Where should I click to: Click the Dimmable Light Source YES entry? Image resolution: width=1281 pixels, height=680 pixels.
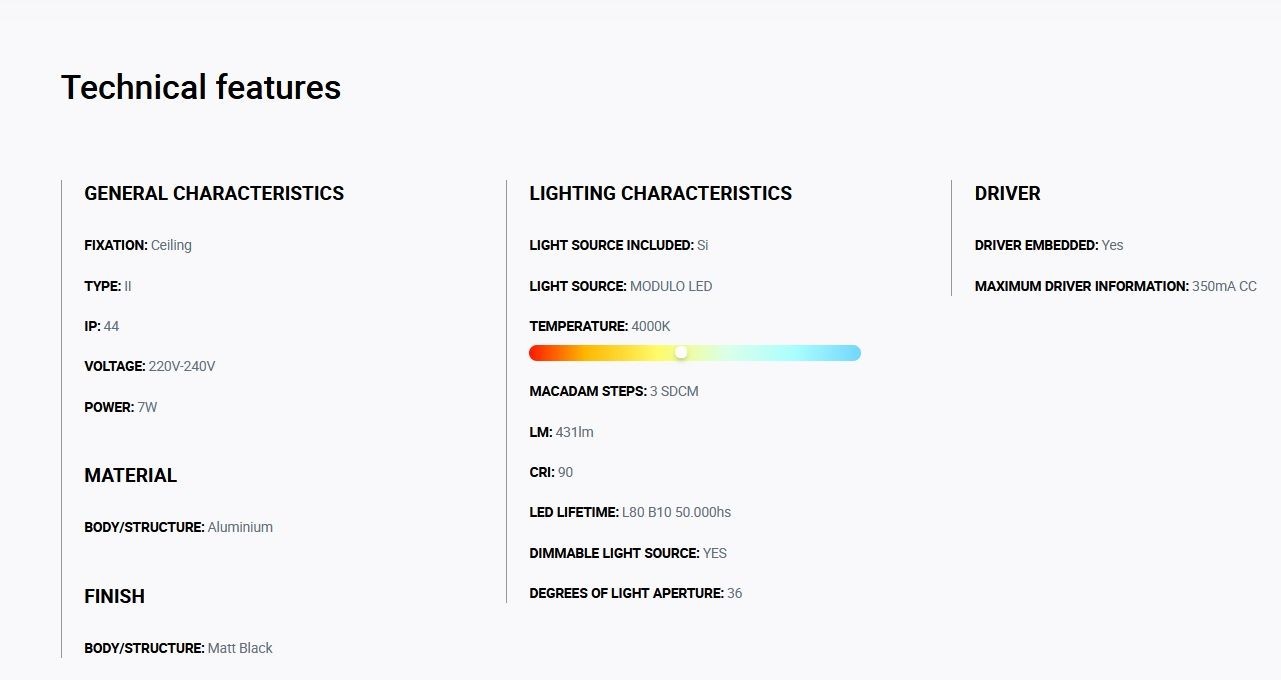628,553
